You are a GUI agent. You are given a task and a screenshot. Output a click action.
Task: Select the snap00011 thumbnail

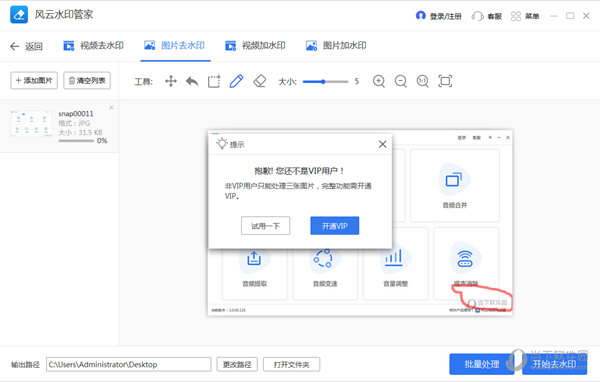click(31, 123)
